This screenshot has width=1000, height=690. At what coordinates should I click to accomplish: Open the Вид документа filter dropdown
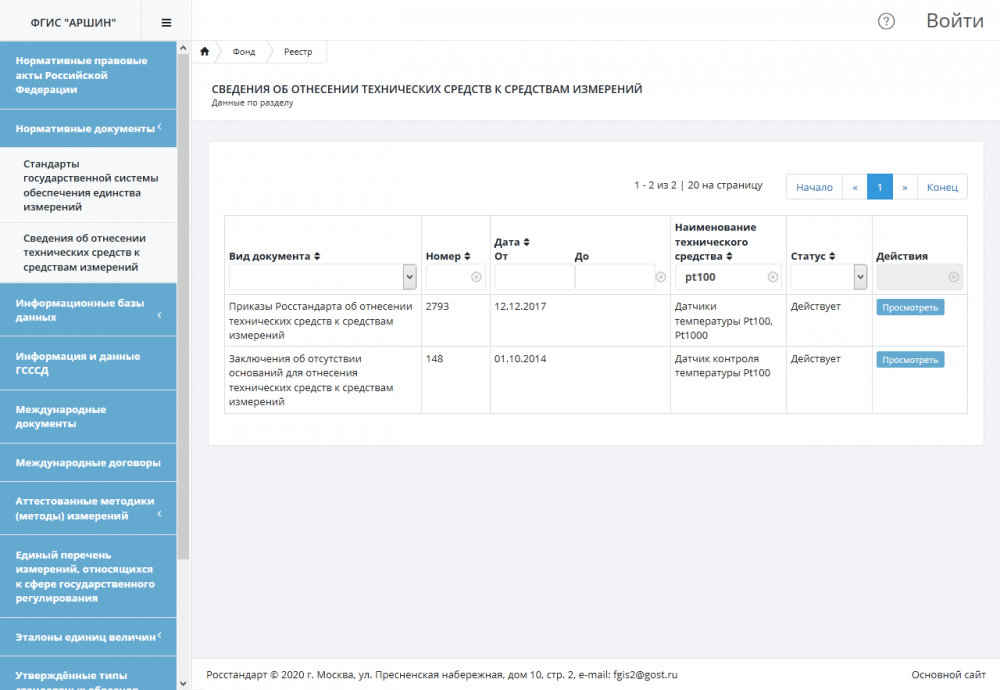(x=409, y=277)
